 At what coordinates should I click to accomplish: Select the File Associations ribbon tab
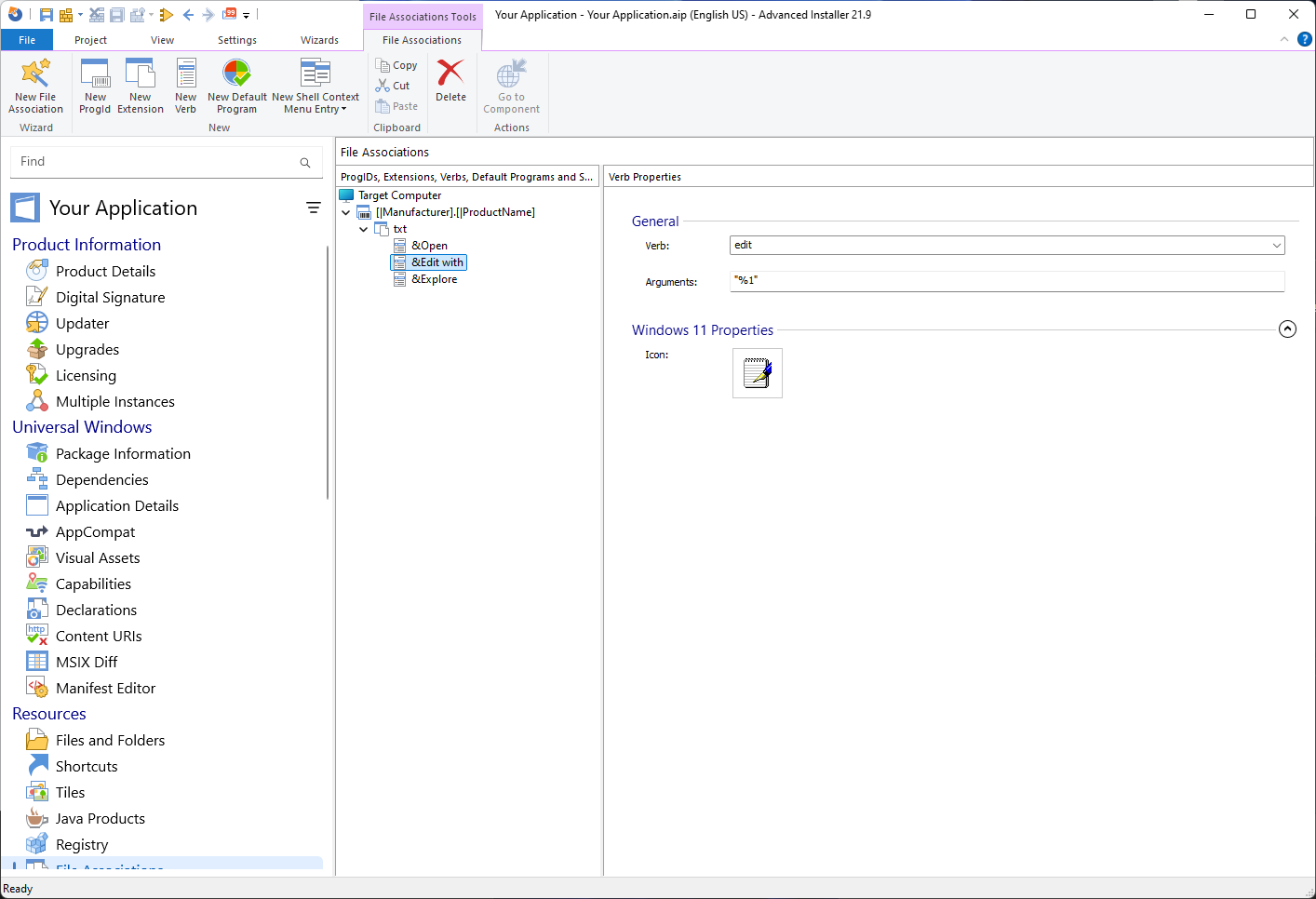click(x=422, y=40)
